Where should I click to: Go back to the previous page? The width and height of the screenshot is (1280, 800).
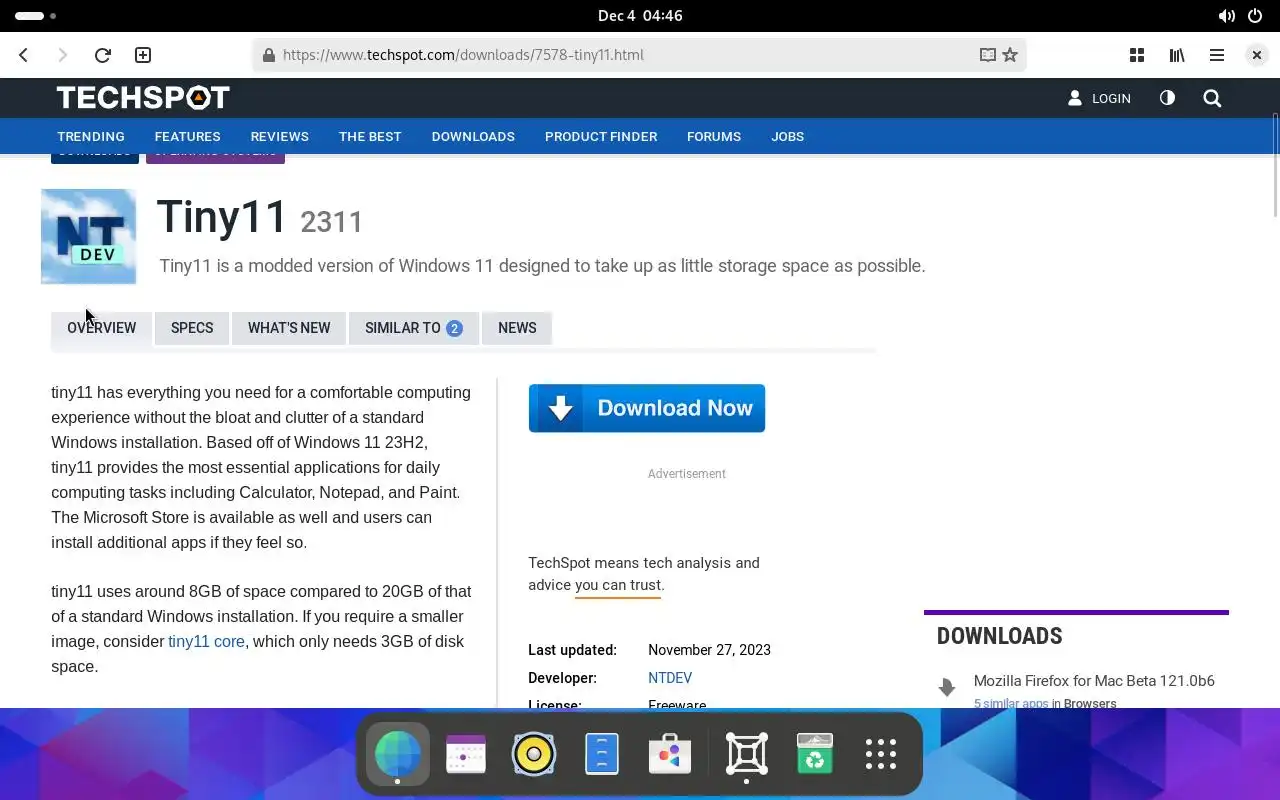[24, 55]
